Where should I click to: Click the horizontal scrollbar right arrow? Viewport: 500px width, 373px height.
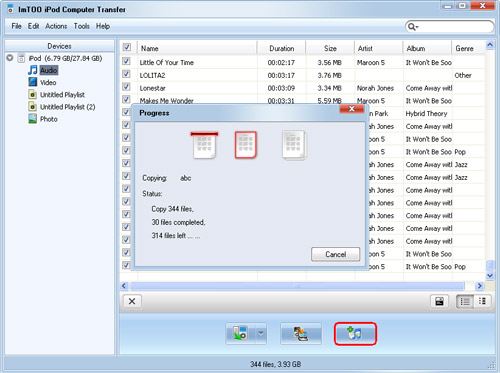pos(479,286)
